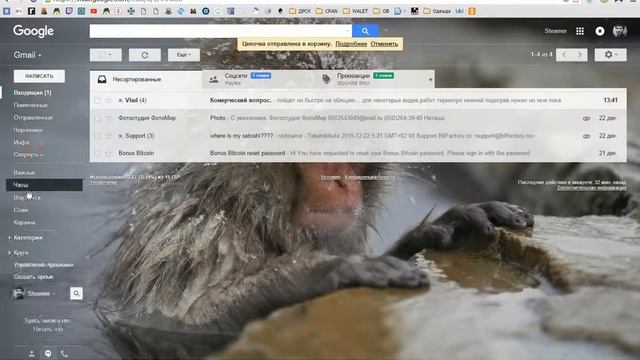Open the 'where is my satoshi????' email

[x=358, y=136]
